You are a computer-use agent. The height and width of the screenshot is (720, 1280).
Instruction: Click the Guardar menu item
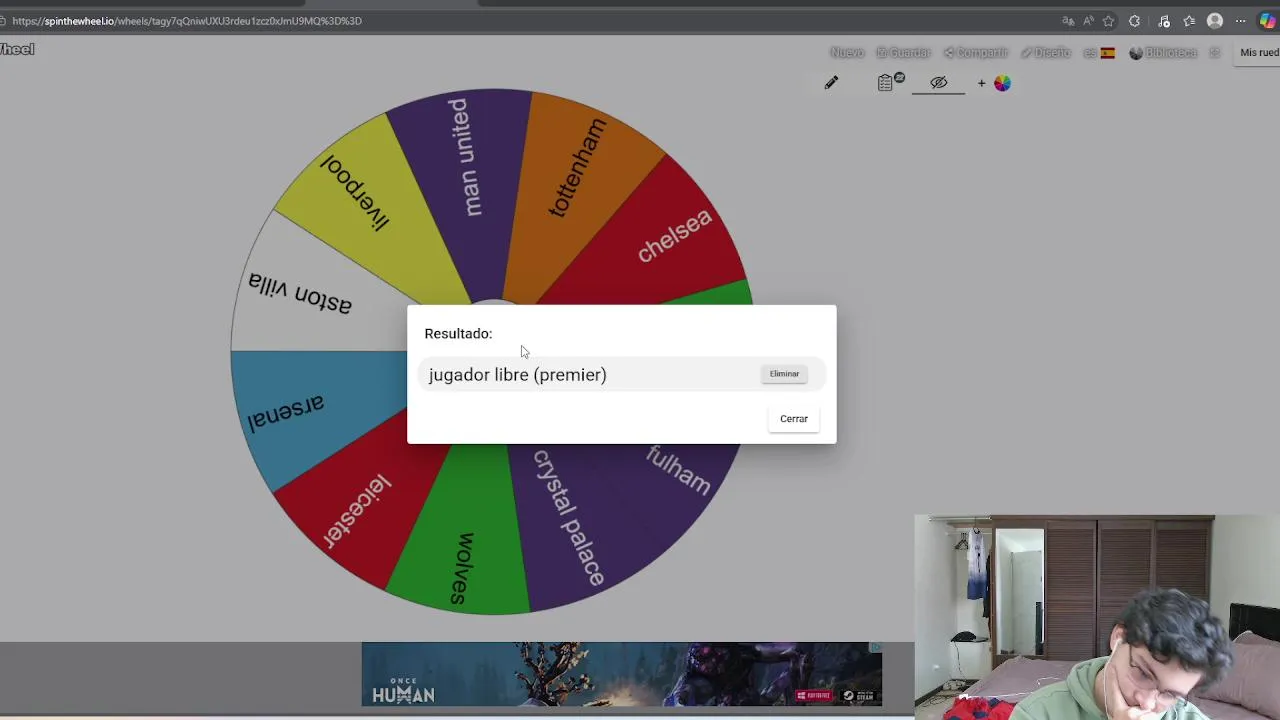(903, 53)
